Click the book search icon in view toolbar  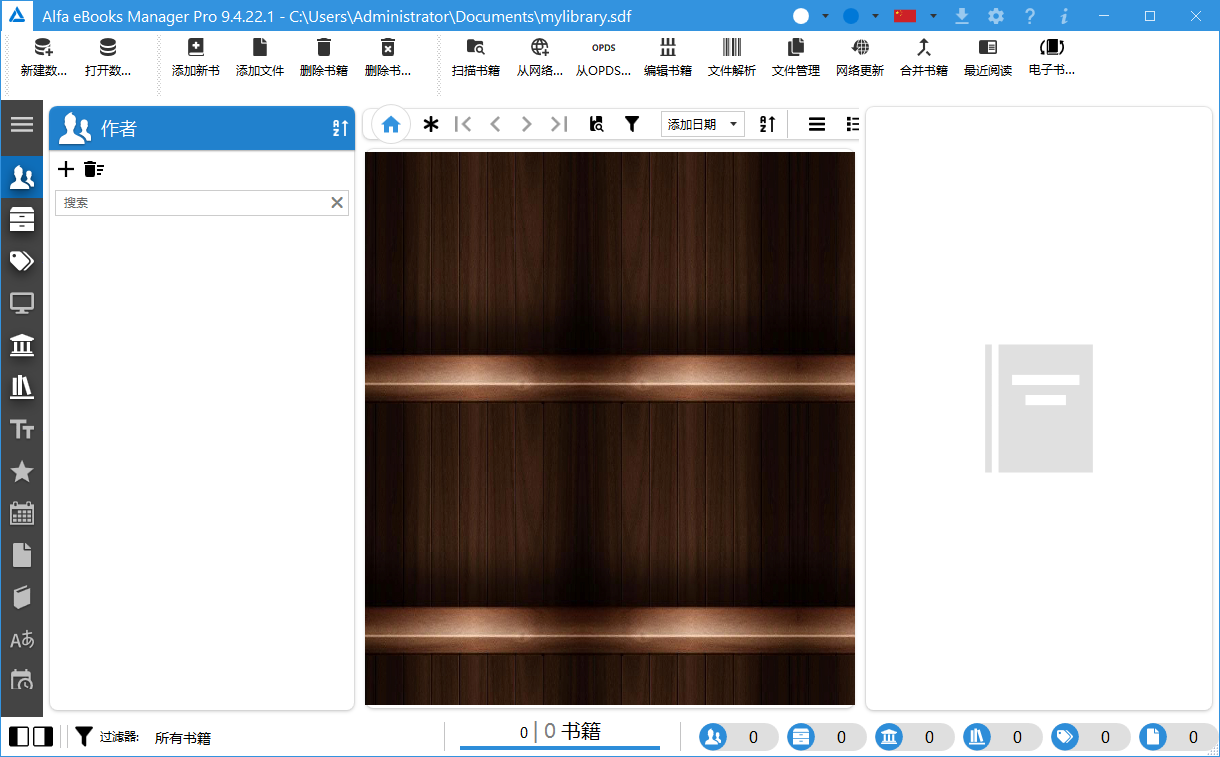click(597, 124)
